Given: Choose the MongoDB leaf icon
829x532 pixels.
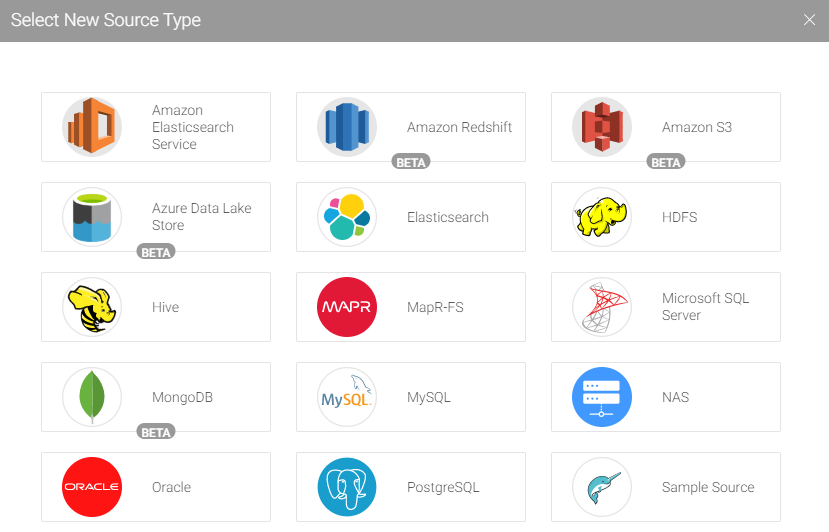Looking at the screenshot, I should [x=92, y=397].
